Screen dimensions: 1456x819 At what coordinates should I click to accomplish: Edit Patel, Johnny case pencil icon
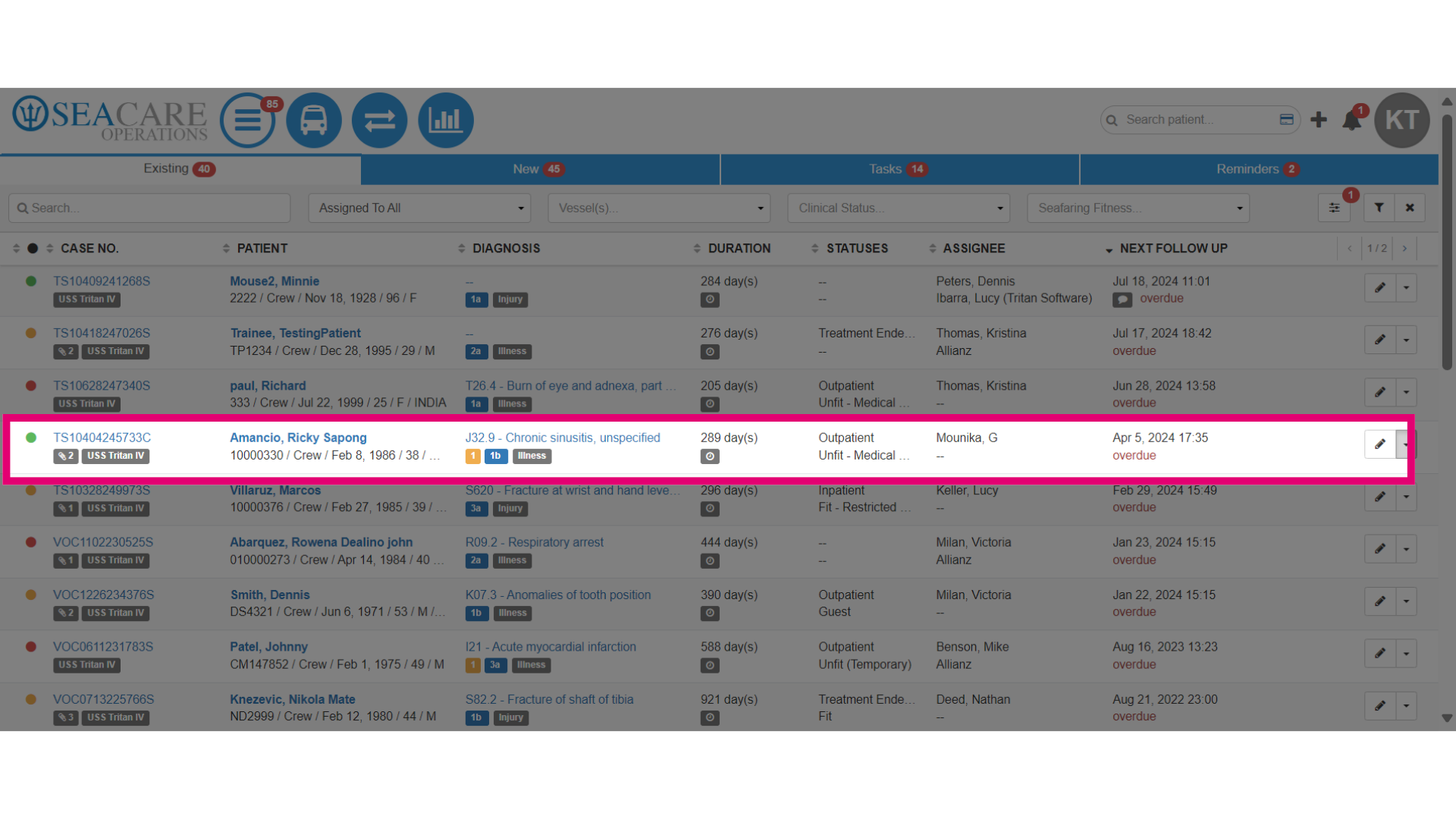pos(1380,653)
